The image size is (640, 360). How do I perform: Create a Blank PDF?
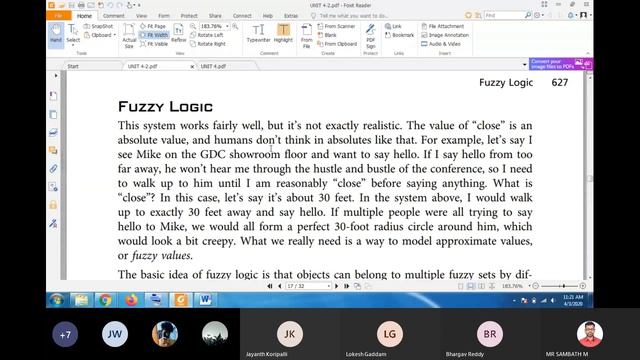click(x=327, y=35)
